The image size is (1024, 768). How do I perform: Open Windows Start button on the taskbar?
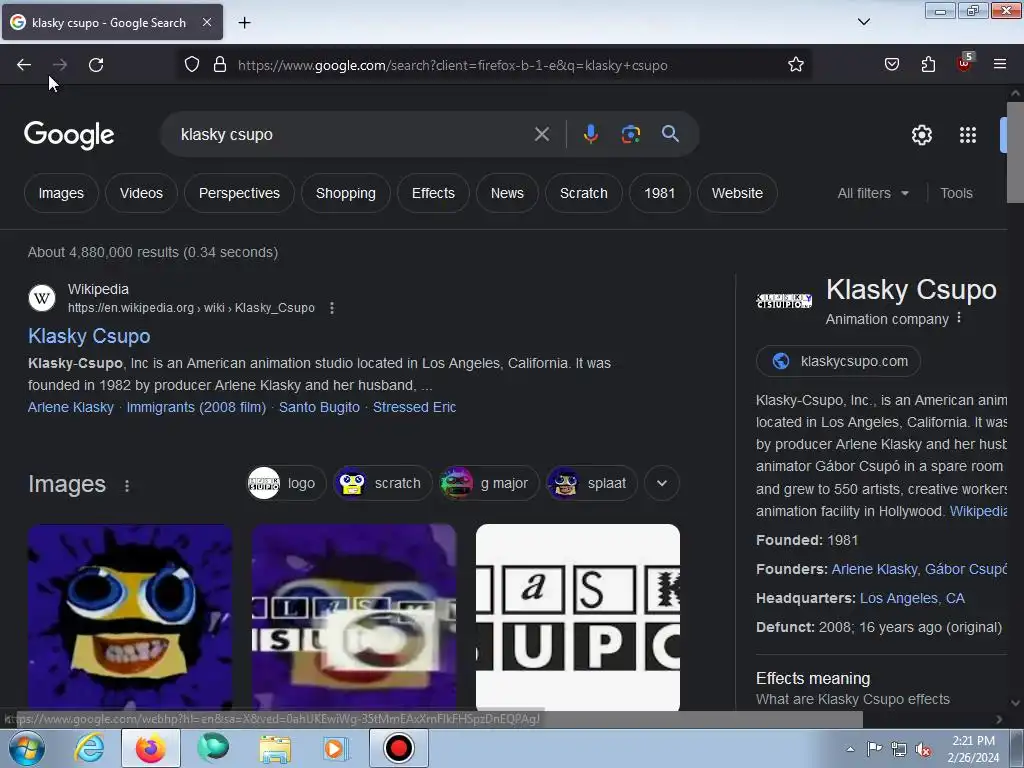click(27, 748)
